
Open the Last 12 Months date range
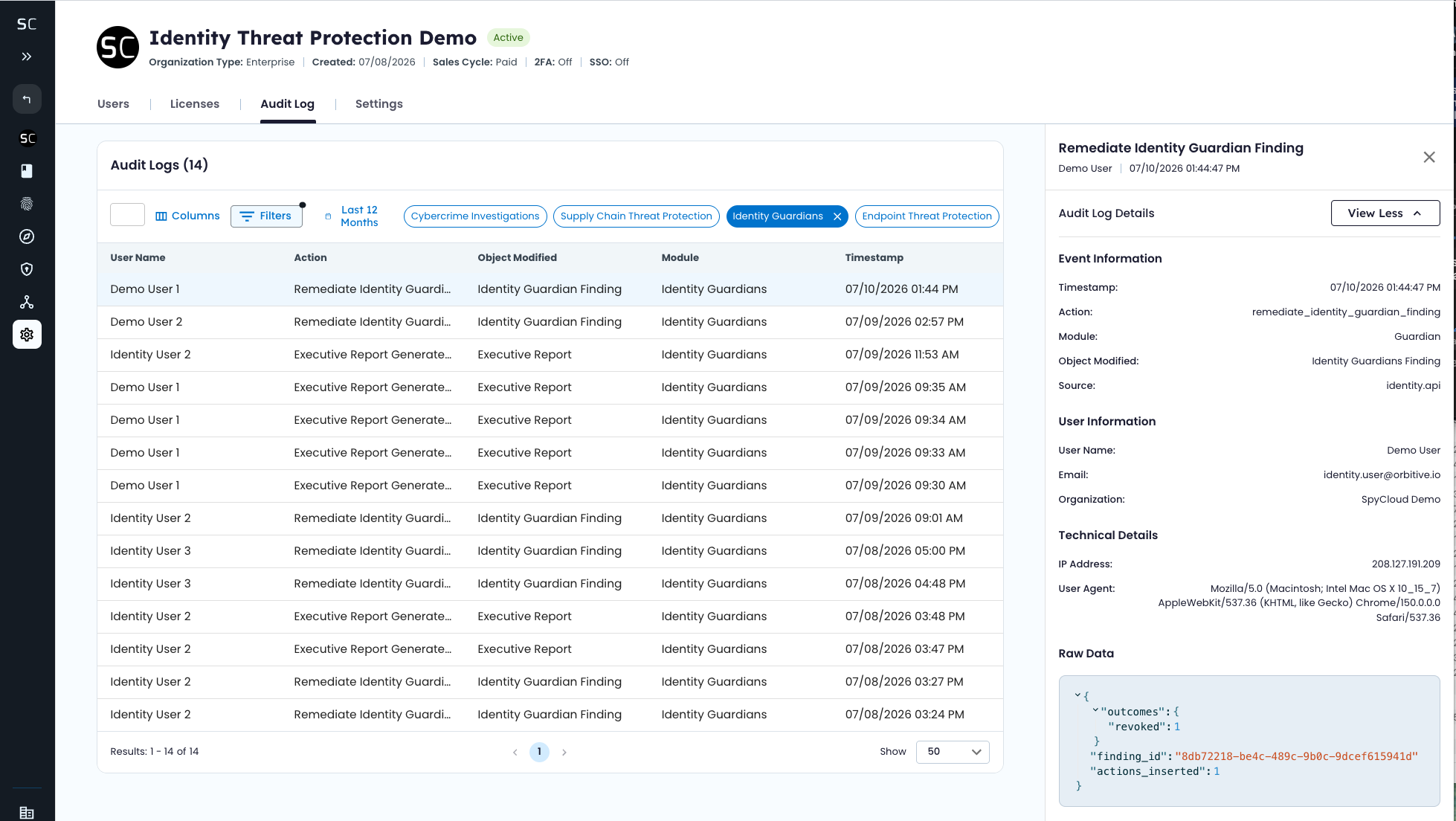tap(351, 216)
